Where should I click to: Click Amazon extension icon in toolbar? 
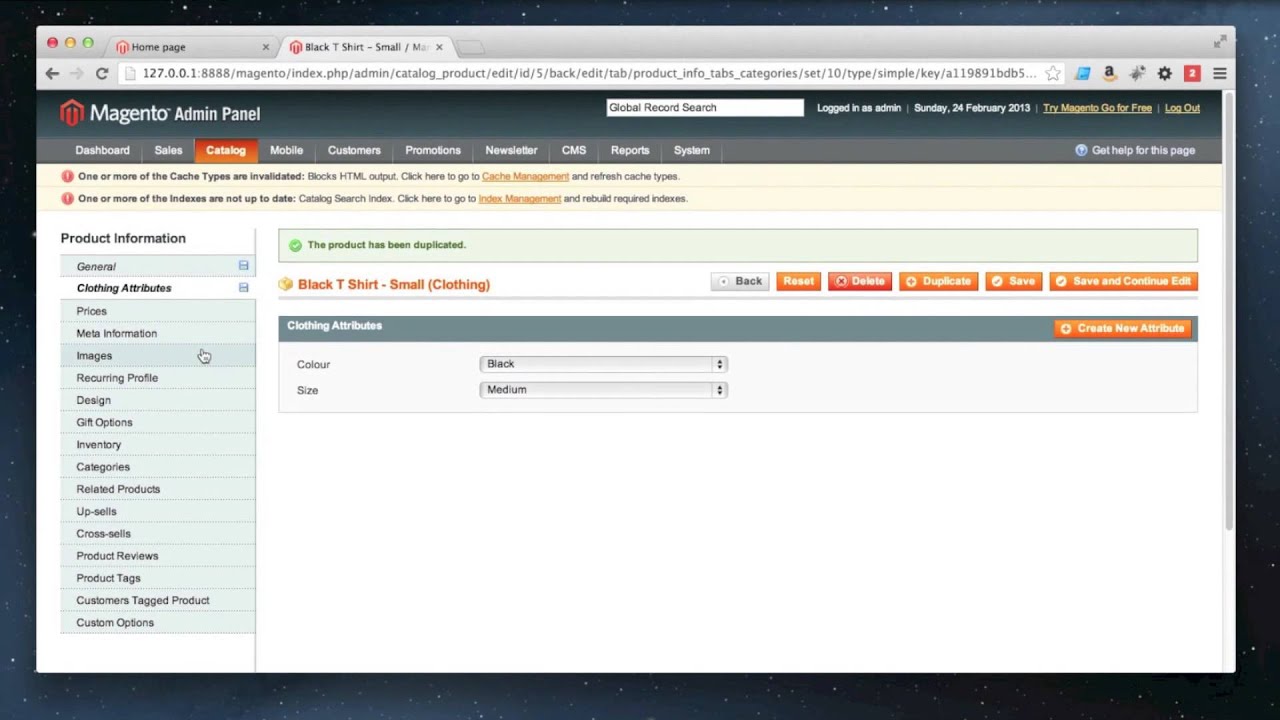point(1109,73)
